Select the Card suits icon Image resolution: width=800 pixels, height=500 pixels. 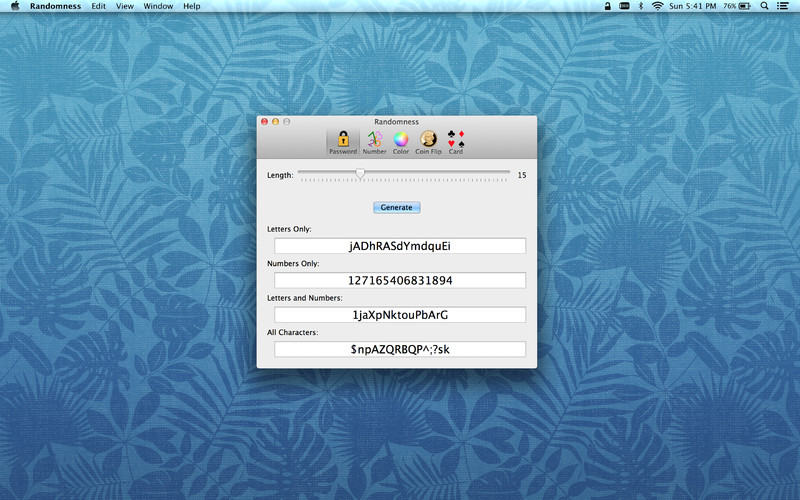(x=456, y=140)
